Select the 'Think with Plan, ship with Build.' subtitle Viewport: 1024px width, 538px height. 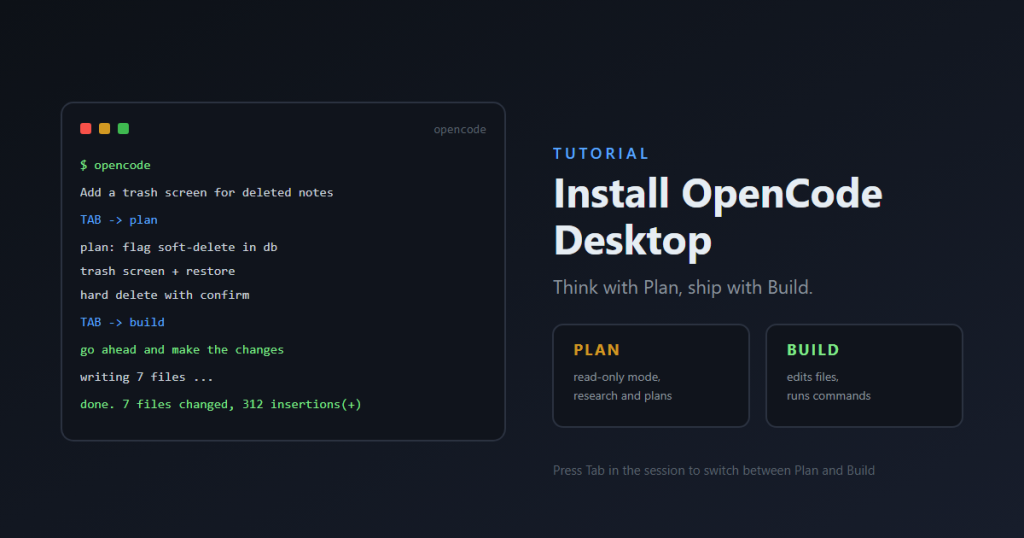(x=683, y=287)
